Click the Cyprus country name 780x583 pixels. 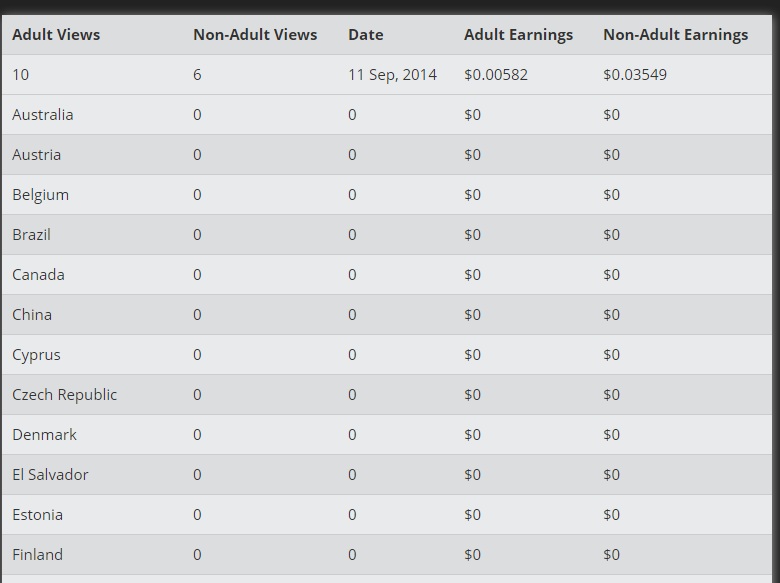[36, 355]
